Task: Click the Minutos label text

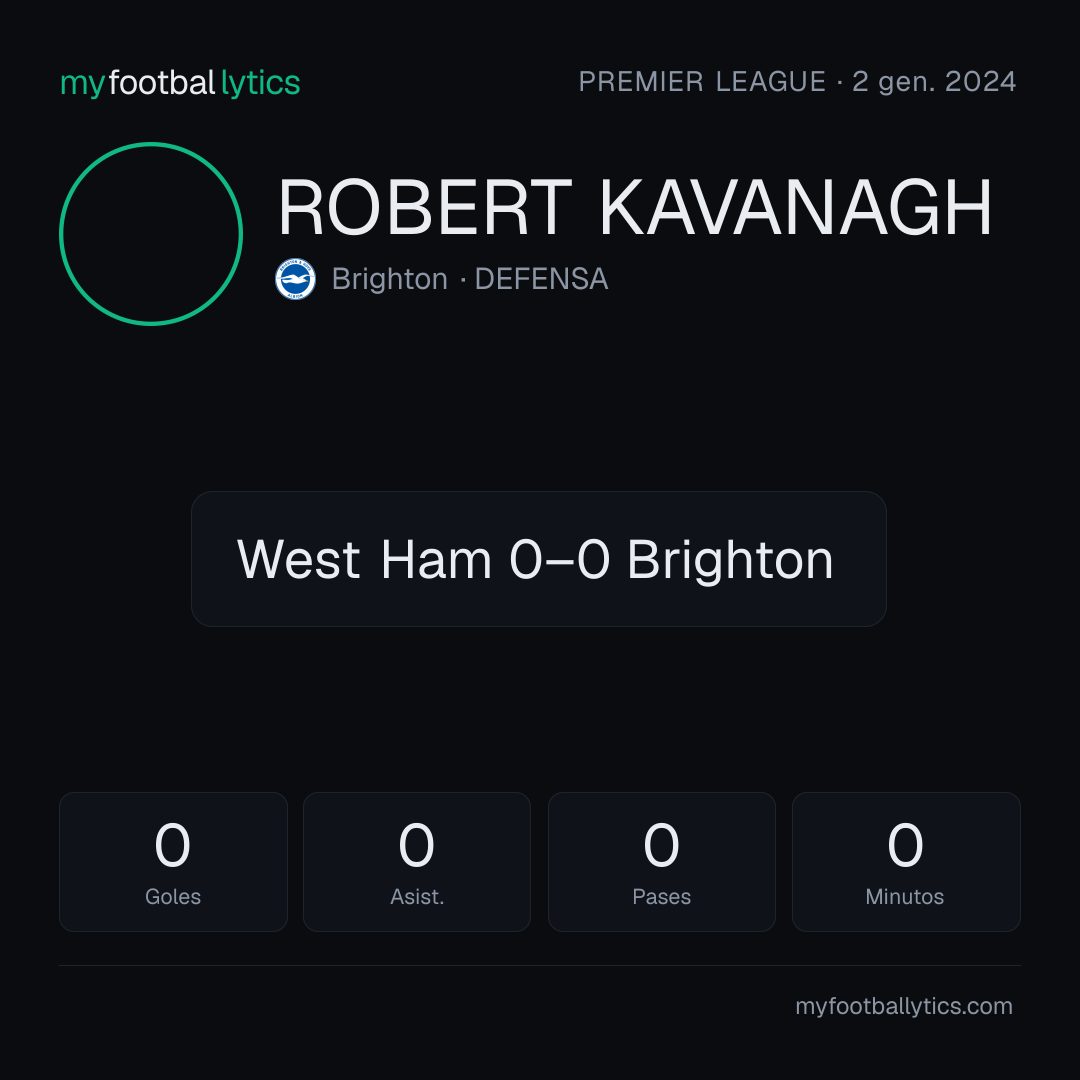Action: [x=905, y=897]
